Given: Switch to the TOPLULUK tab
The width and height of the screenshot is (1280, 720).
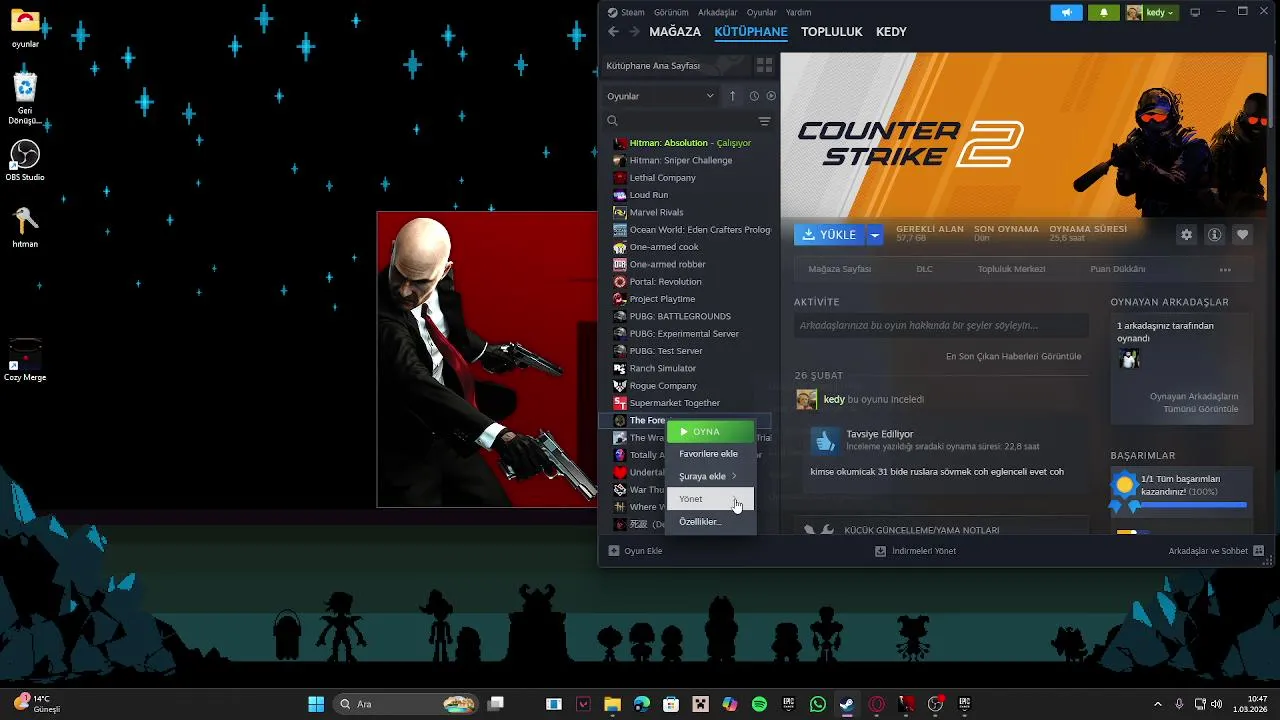Looking at the screenshot, I should [x=831, y=32].
